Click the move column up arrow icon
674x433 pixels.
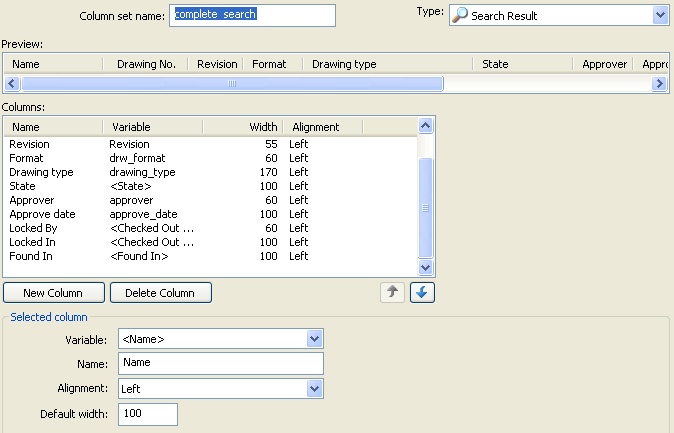[x=392, y=292]
